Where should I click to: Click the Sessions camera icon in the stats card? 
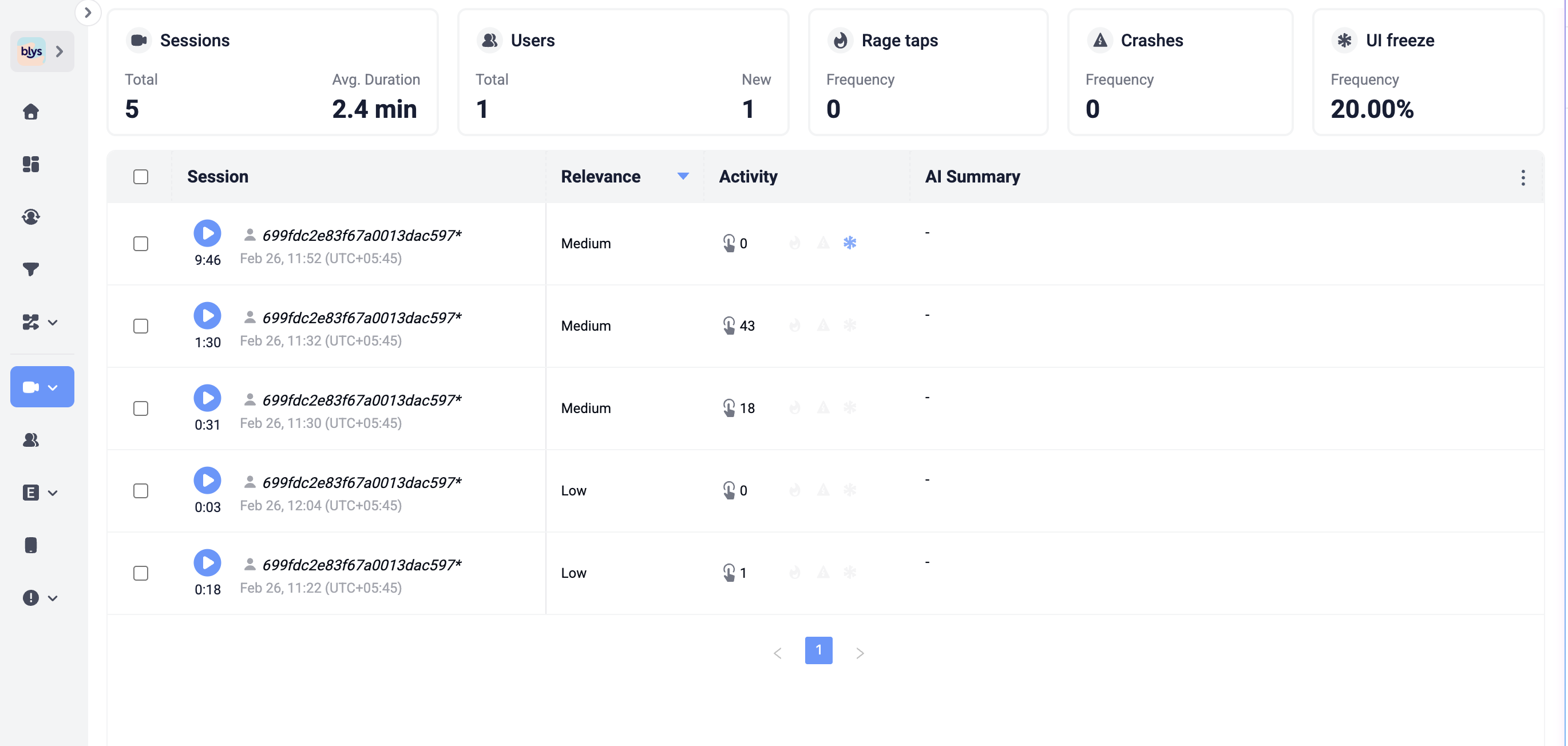coord(139,40)
